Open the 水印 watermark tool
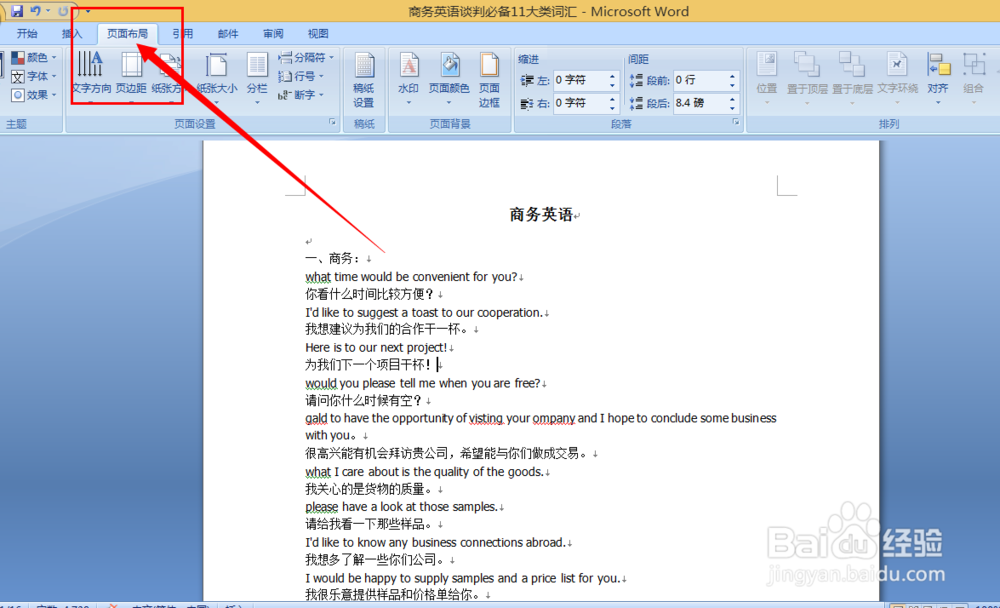 pyautogui.click(x=408, y=77)
